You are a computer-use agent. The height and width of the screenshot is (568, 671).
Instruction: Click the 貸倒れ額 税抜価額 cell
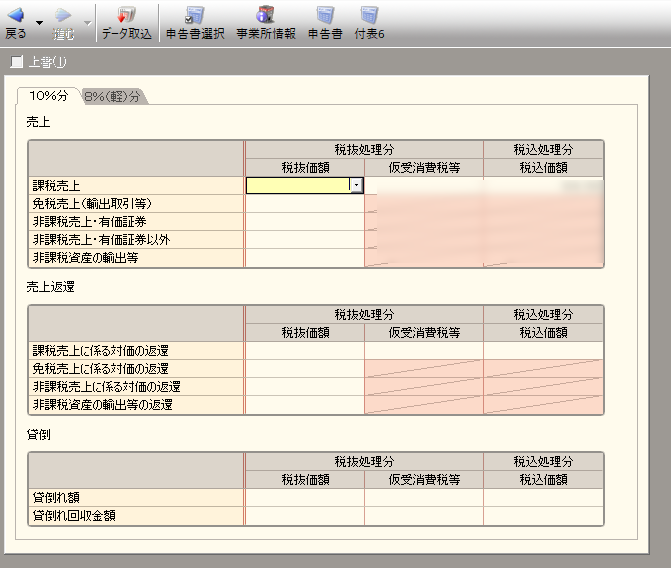(305, 497)
